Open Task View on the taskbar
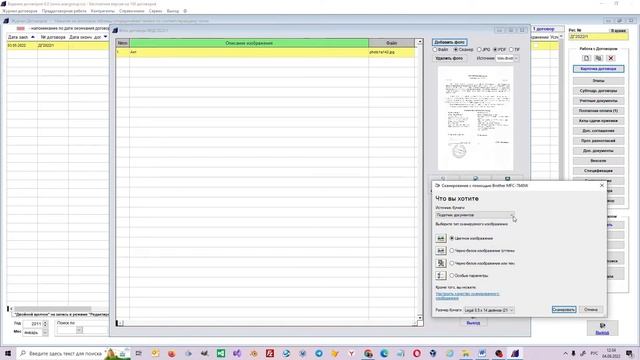Screen dimensions: 640x360 [x=139, y=353]
